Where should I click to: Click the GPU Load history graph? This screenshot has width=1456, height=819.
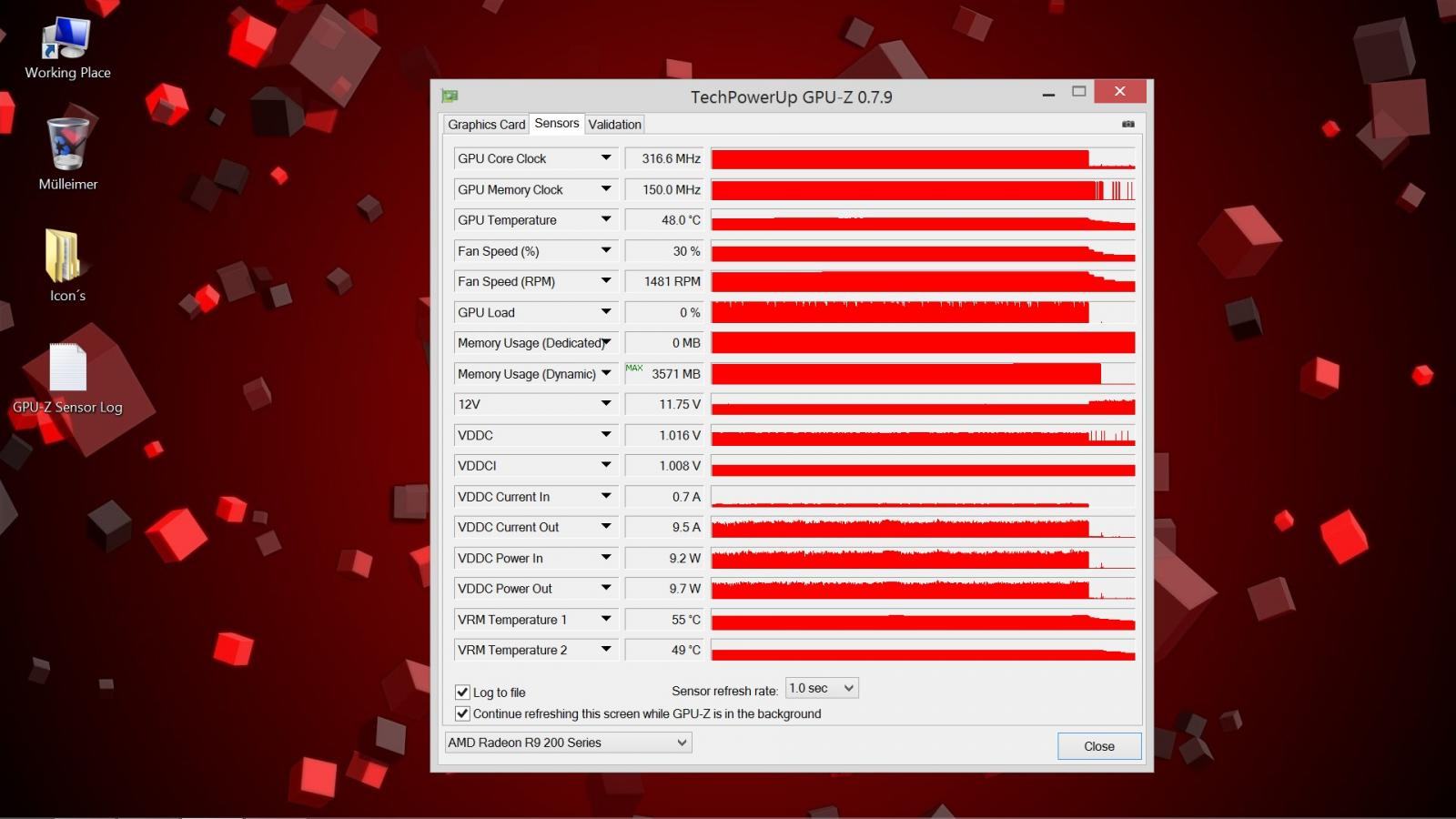(x=923, y=312)
